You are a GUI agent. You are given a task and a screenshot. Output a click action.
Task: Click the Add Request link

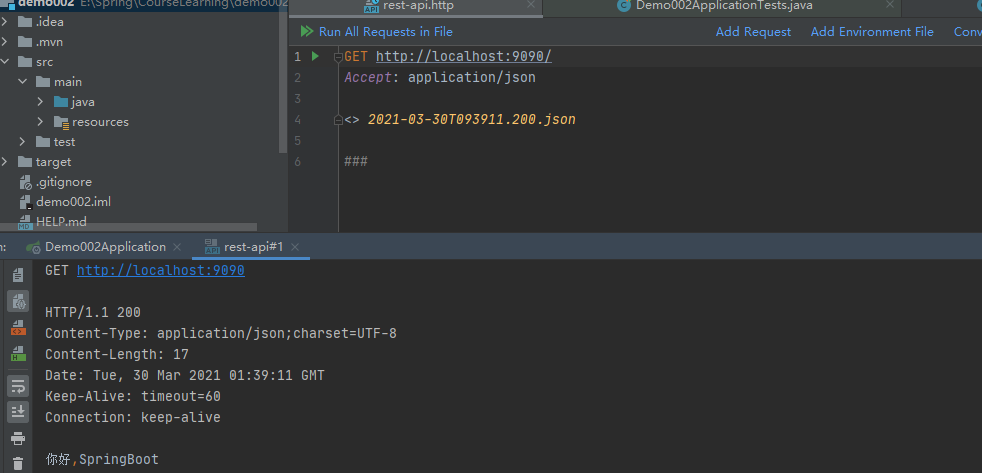pos(753,32)
